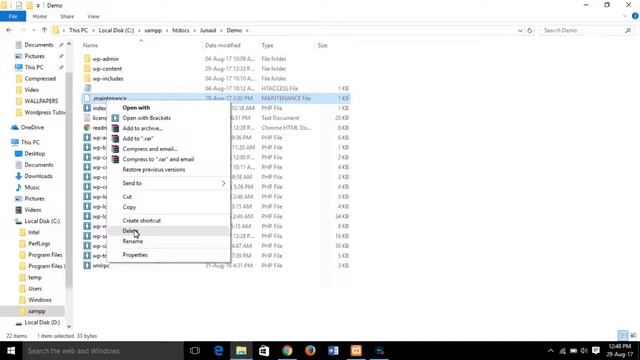Select the temp folder in tree
This screenshot has height=360, width=640.
point(35,278)
